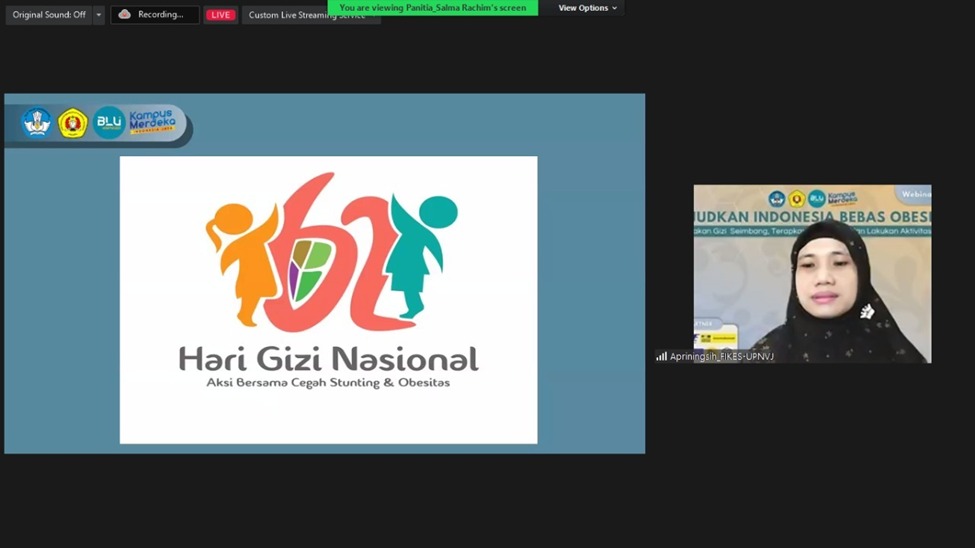Click the cloud recording icon
975x548 pixels.
[x=125, y=15]
